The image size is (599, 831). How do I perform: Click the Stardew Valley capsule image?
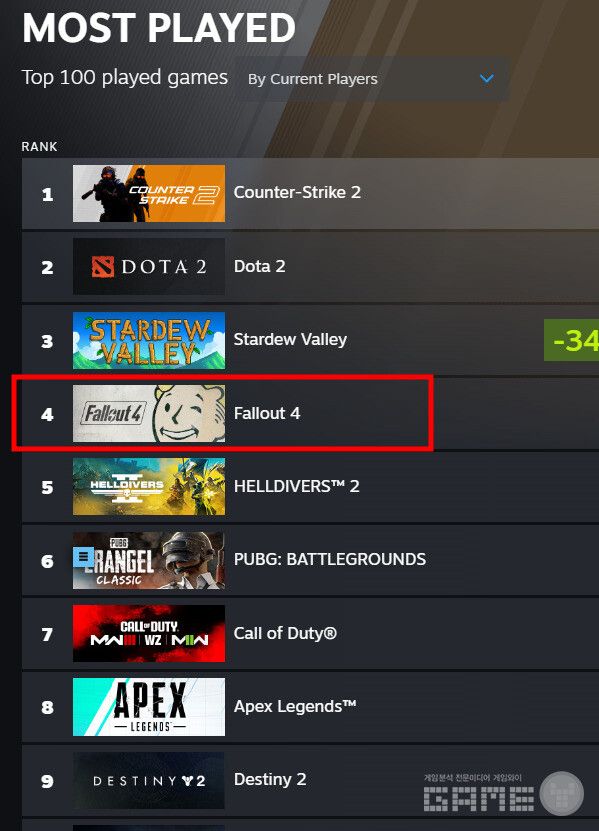(148, 340)
